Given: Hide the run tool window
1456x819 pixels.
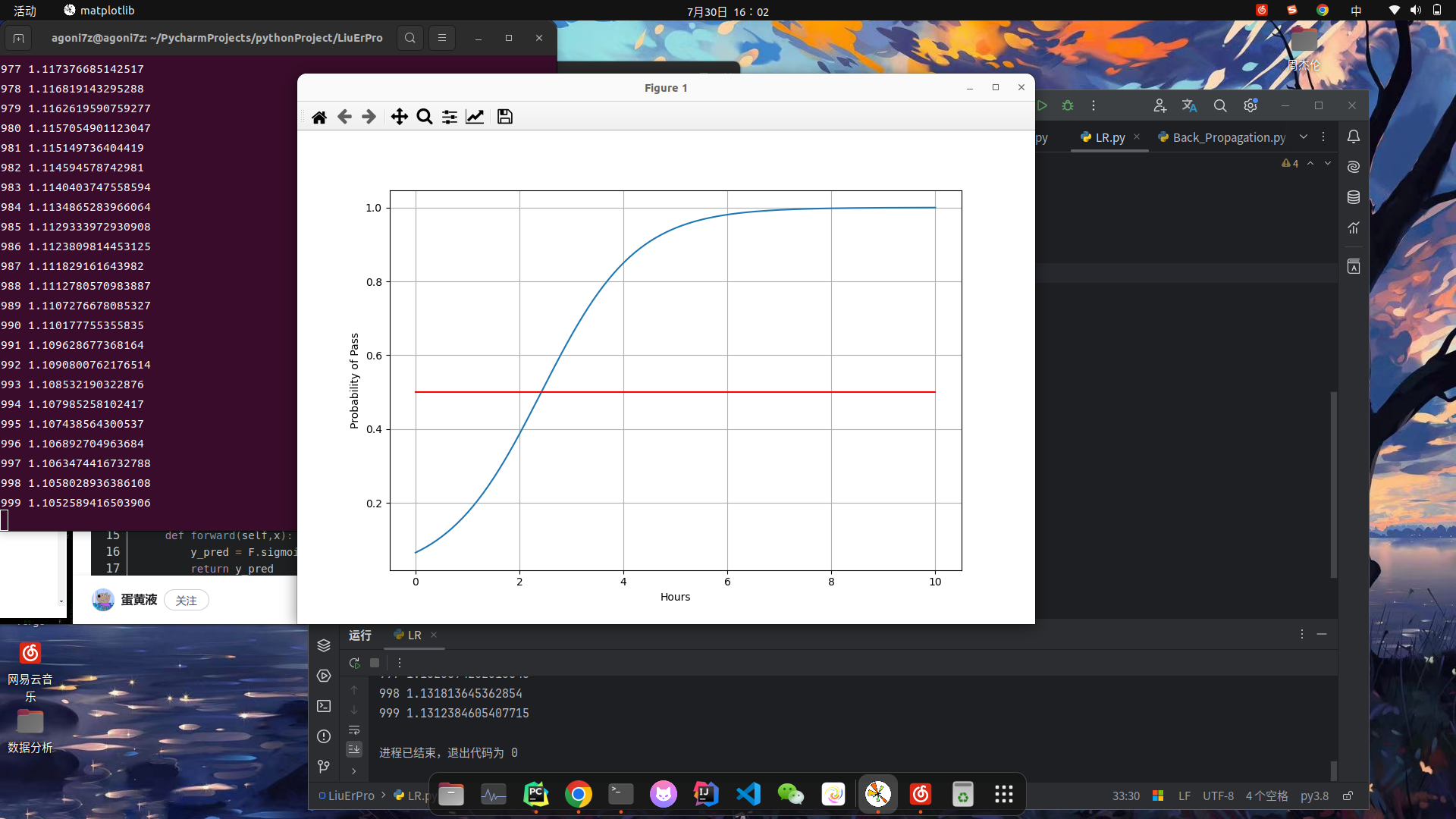Looking at the screenshot, I should click(x=1322, y=634).
